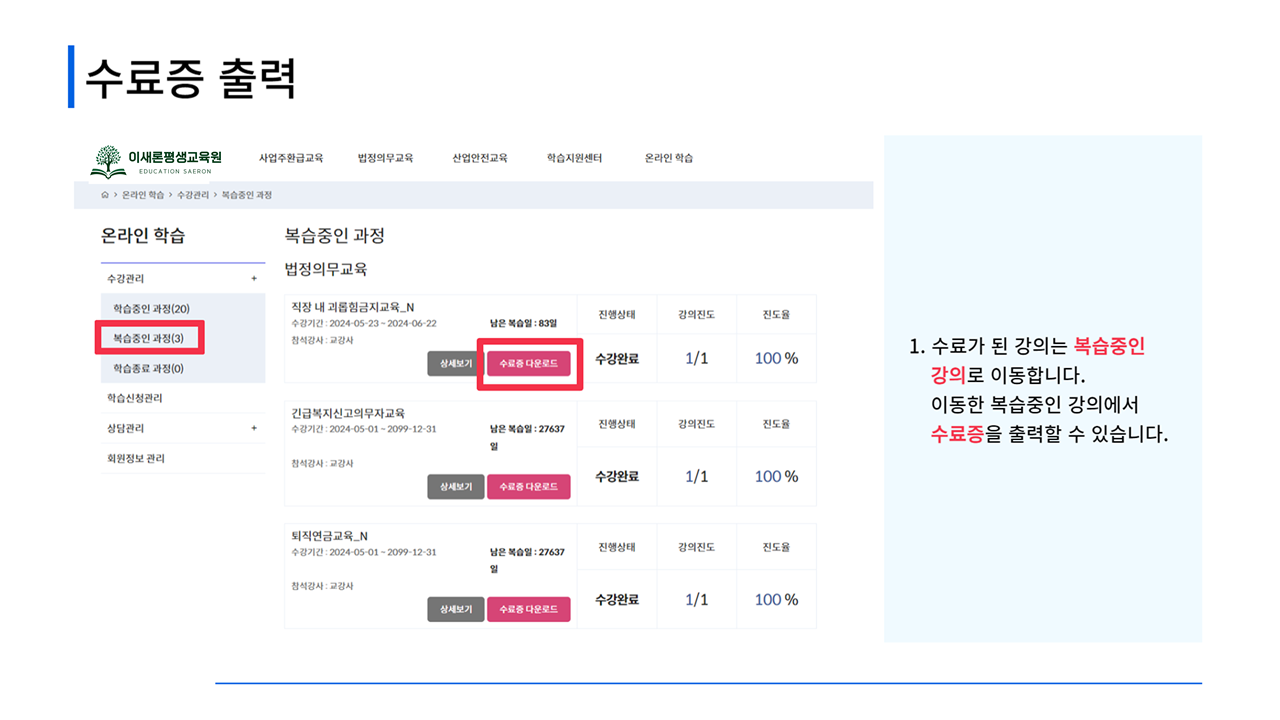Image resolution: width=1280 pixels, height=720 pixels.
Task: Select 복습중인 과정(3) in the sidebar
Action: tap(149, 338)
